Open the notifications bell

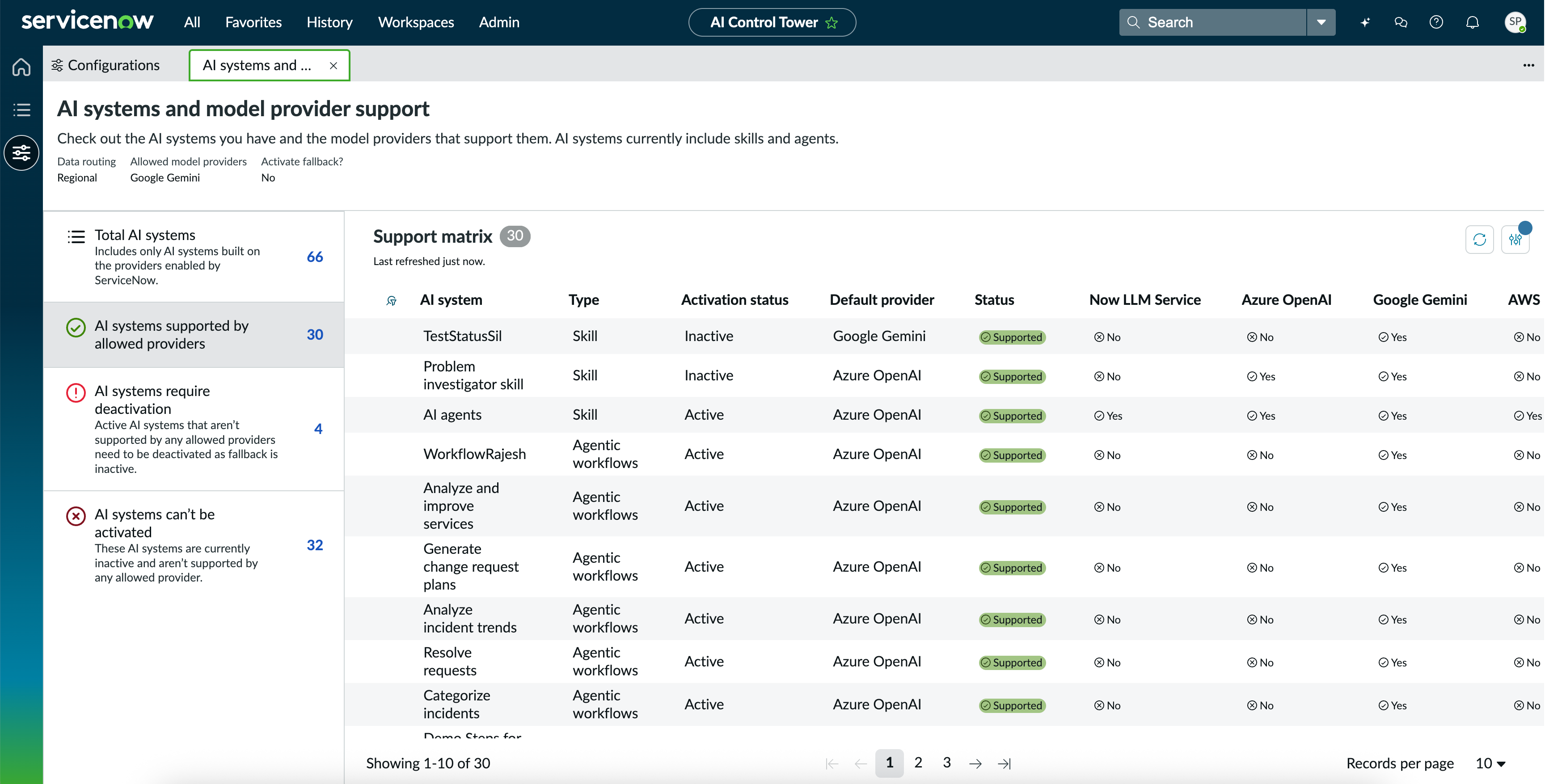(x=1472, y=22)
